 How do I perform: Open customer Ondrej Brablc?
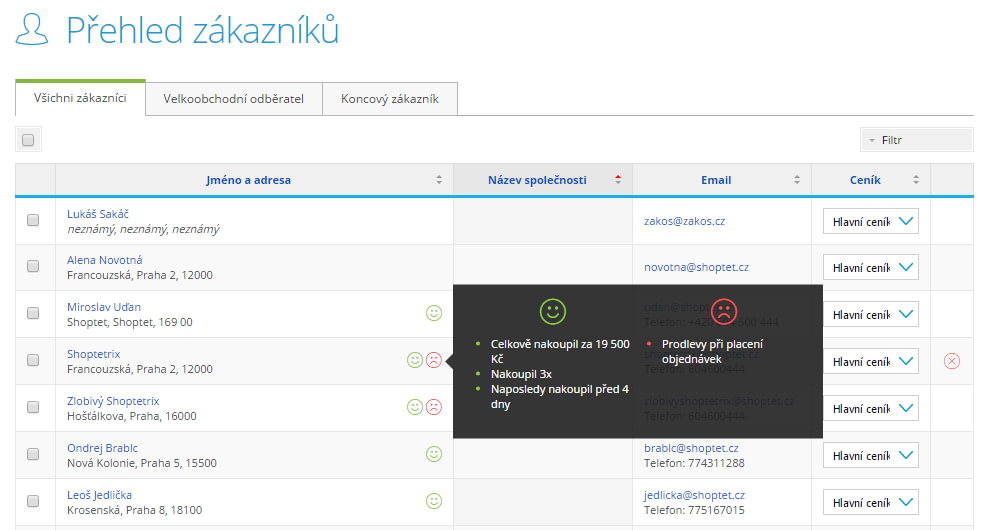(x=102, y=448)
